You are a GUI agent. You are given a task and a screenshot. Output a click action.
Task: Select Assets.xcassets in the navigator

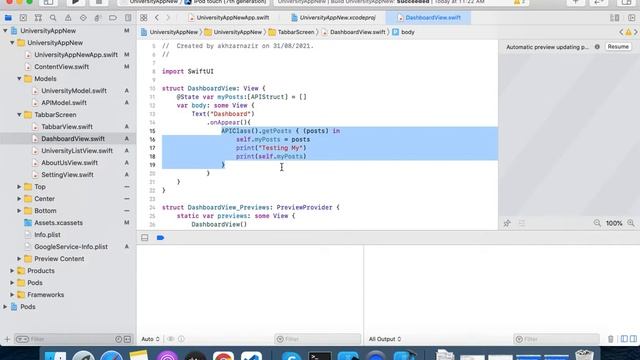[58, 223]
